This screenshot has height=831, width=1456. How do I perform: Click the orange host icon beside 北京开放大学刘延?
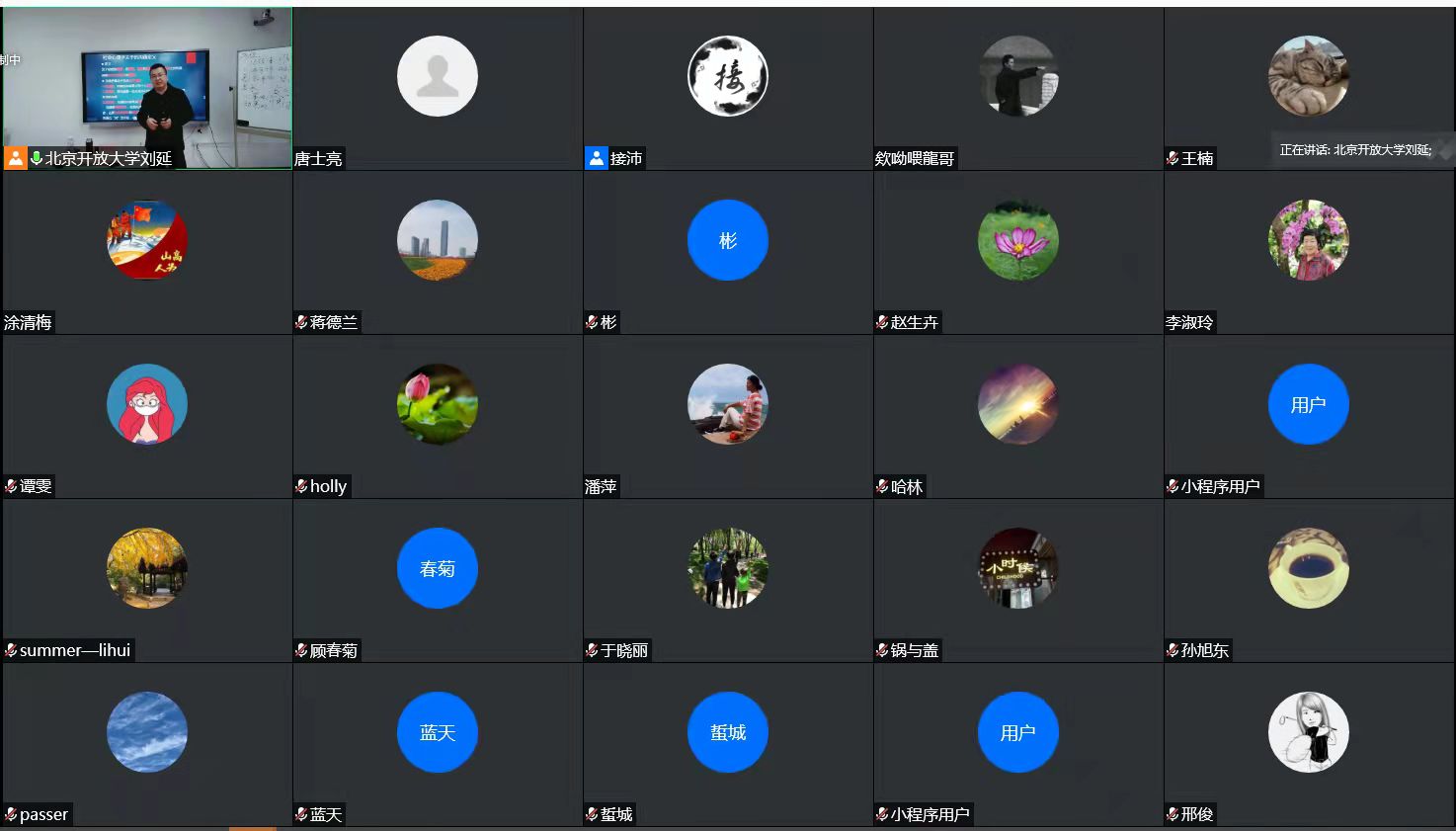15,158
